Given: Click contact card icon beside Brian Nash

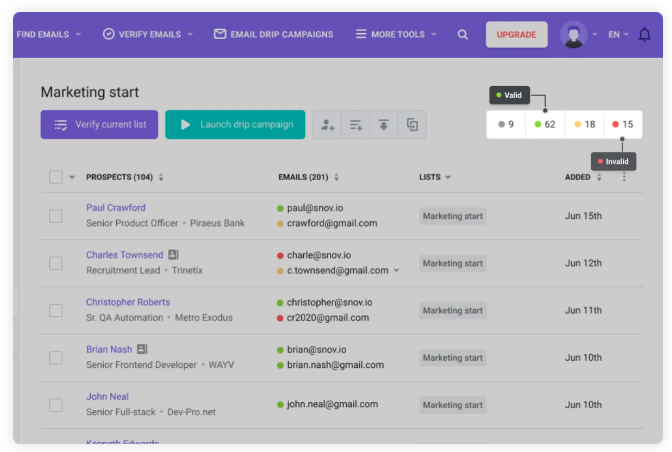Looking at the screenshot, I should coord(142,349).
